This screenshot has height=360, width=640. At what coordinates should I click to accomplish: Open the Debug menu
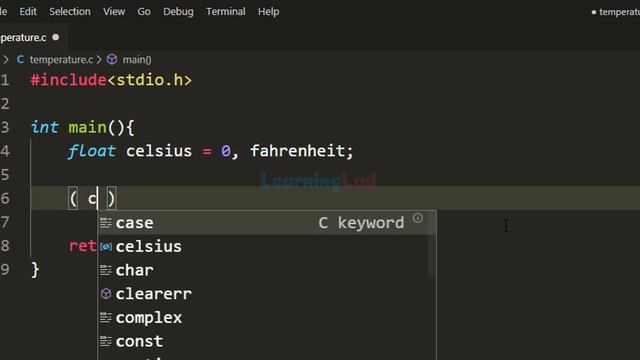pos(178,11)
